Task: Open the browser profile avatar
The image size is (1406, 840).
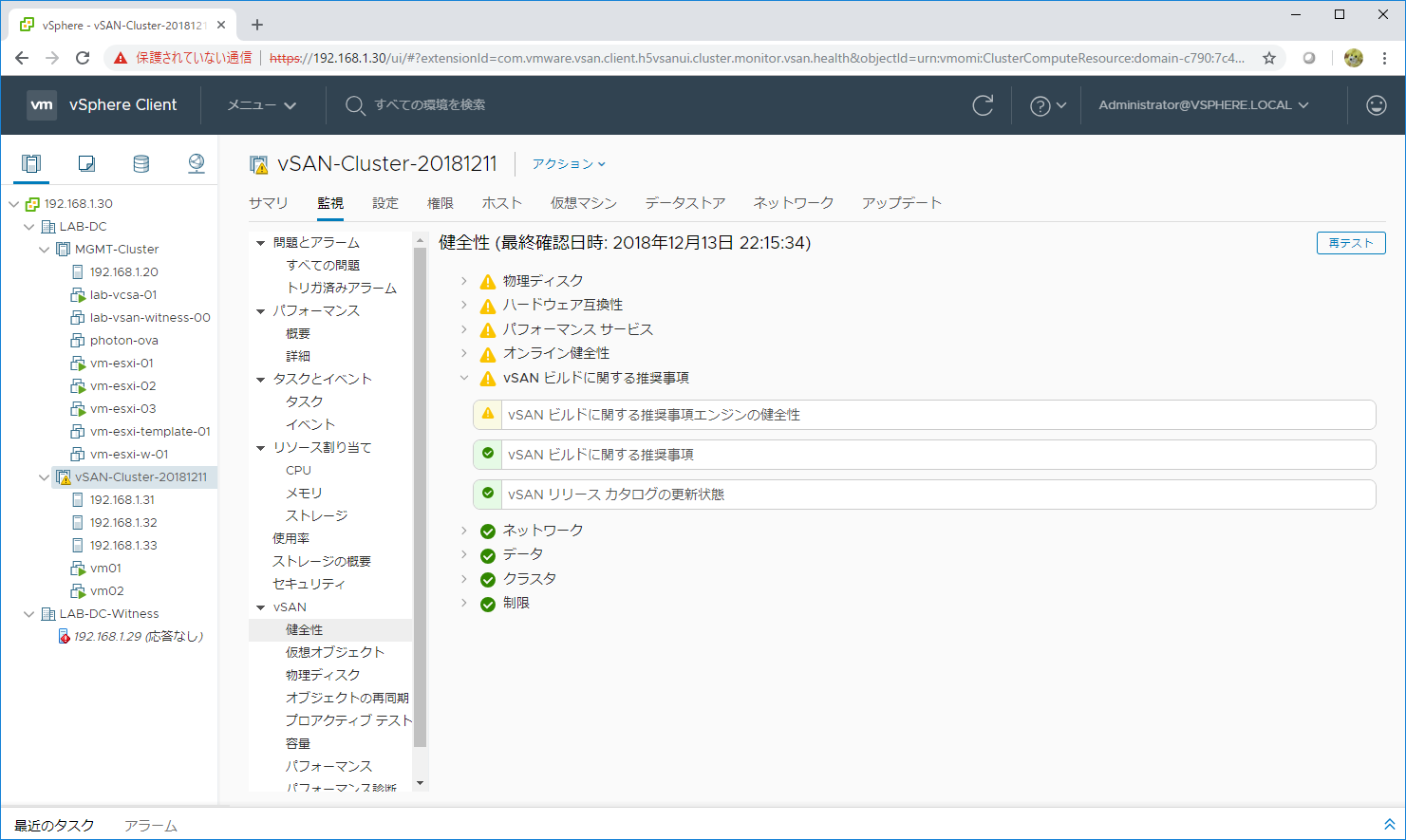Action: pos(1354,58)
